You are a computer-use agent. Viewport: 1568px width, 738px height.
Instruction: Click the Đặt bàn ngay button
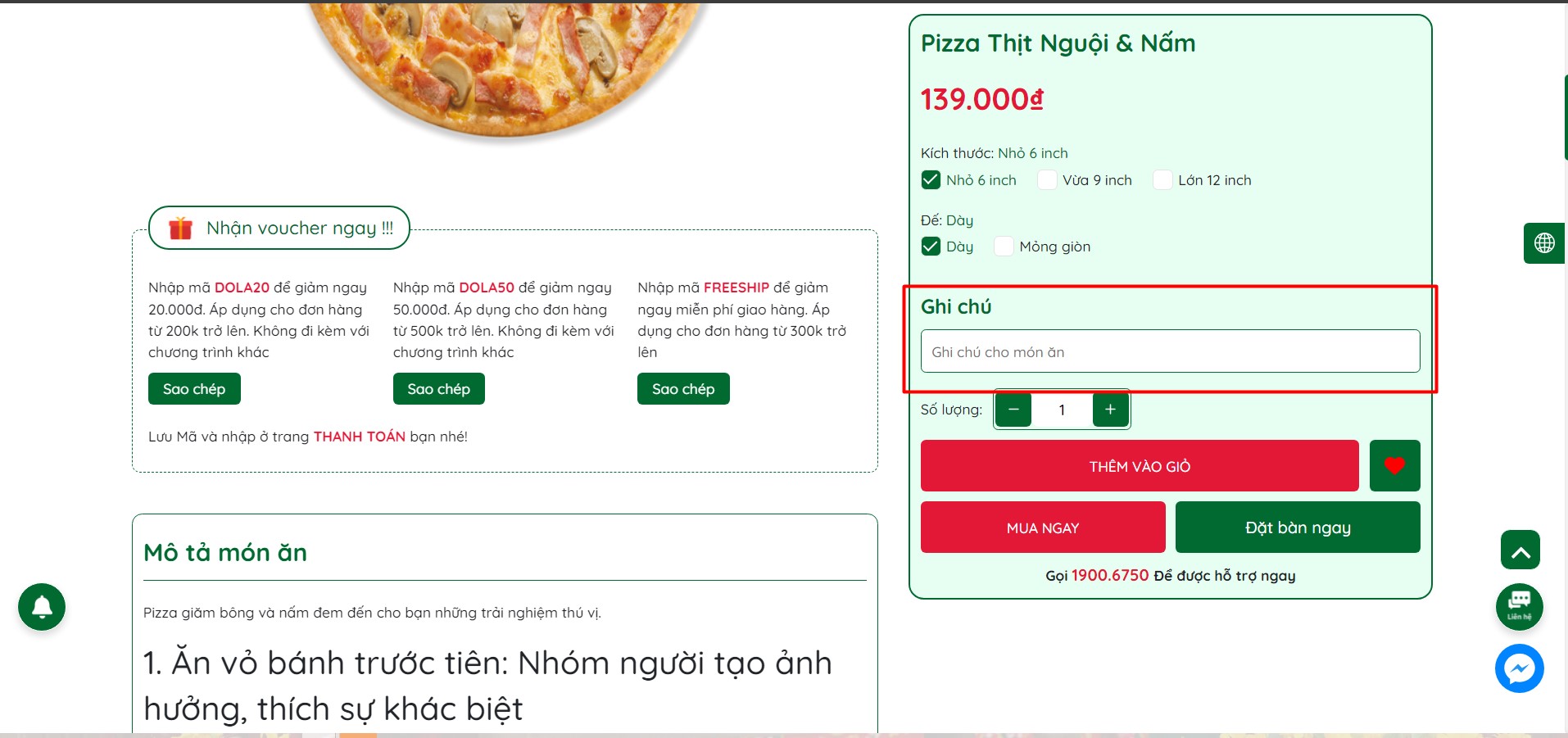tap(1297, 527)
